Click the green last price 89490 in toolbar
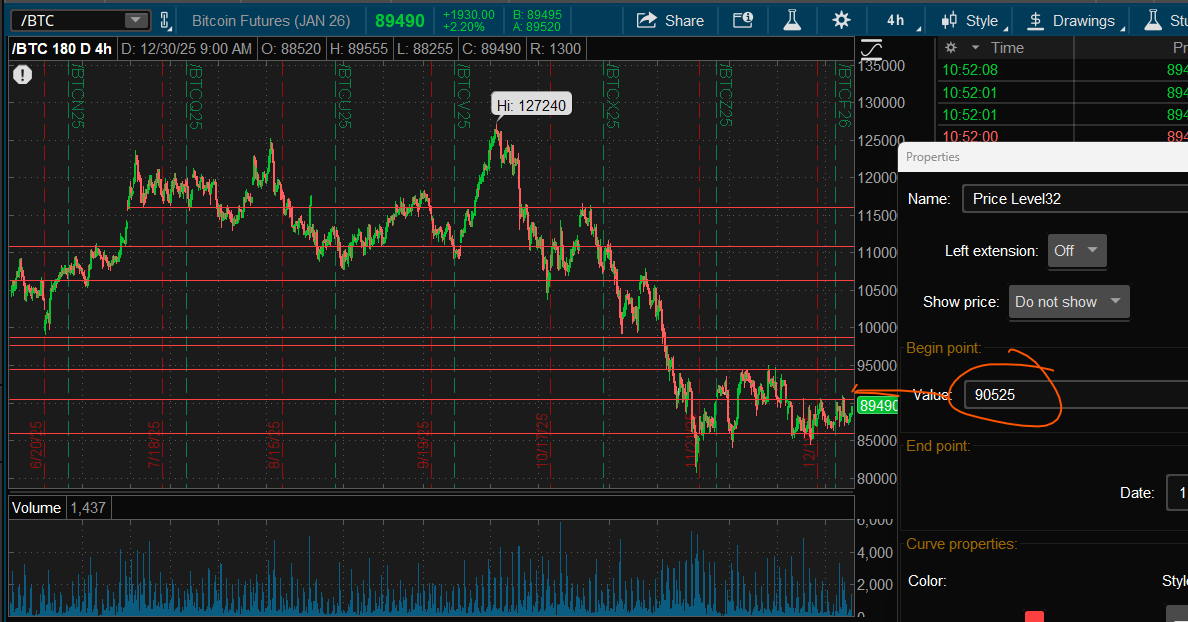The width and height of the screenshot is (1188, 622). [x=400, y=21]
